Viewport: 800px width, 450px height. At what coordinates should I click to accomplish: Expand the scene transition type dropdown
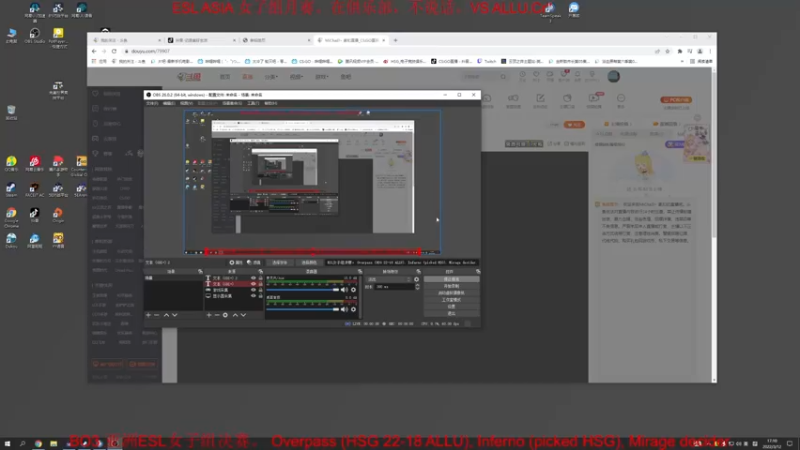[x=389, y=280]
